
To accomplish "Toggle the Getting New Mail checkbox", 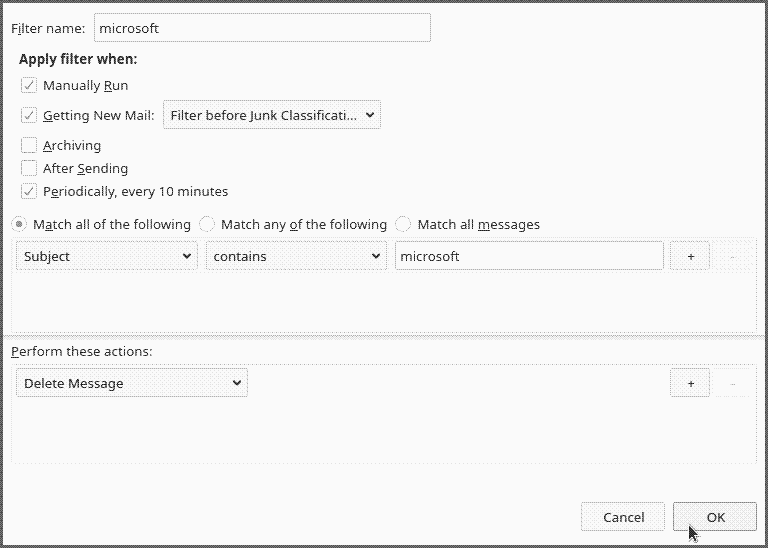I will click(29, 115).
